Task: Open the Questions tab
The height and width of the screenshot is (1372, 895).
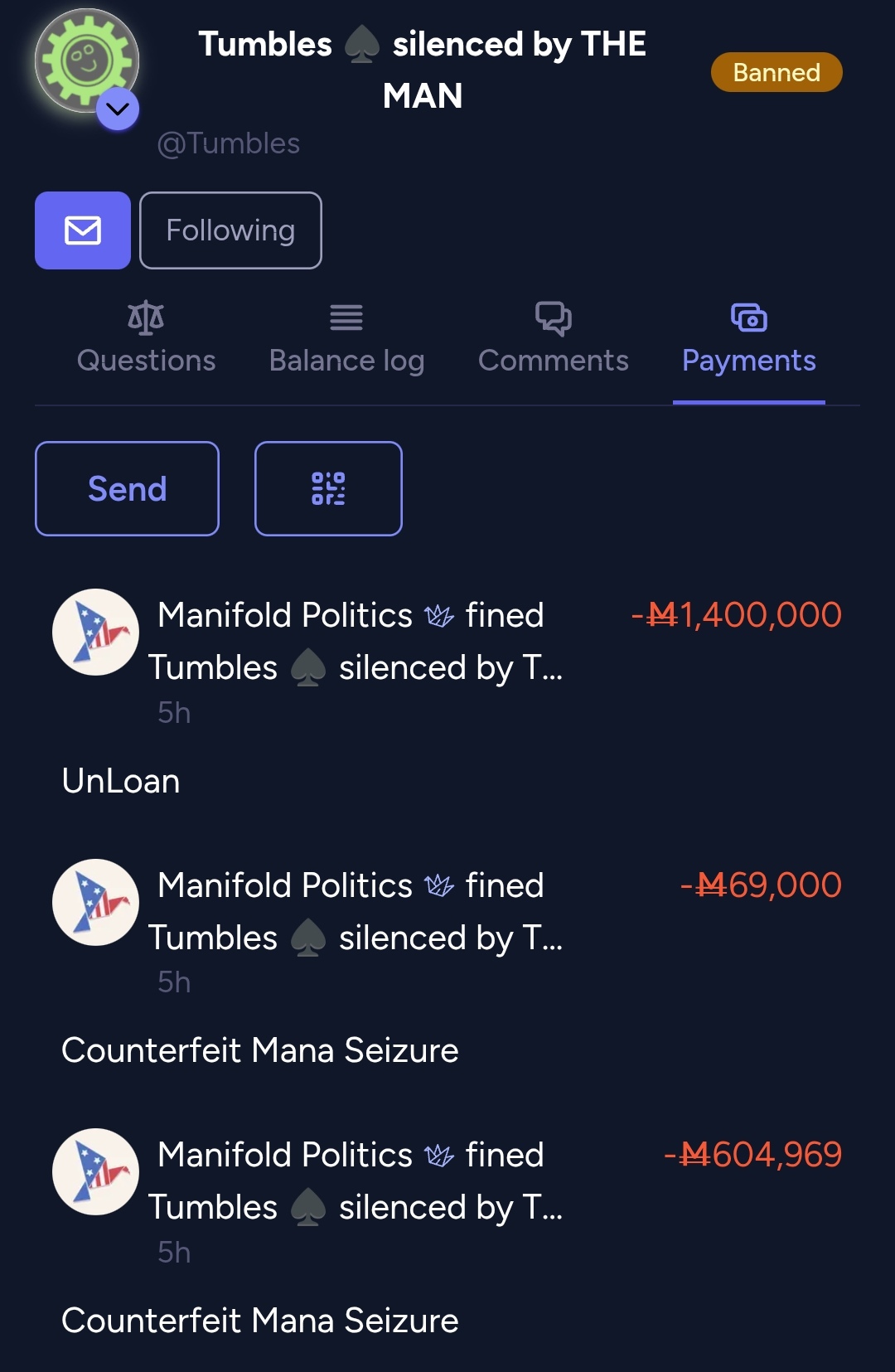Action: click(146, 338)
